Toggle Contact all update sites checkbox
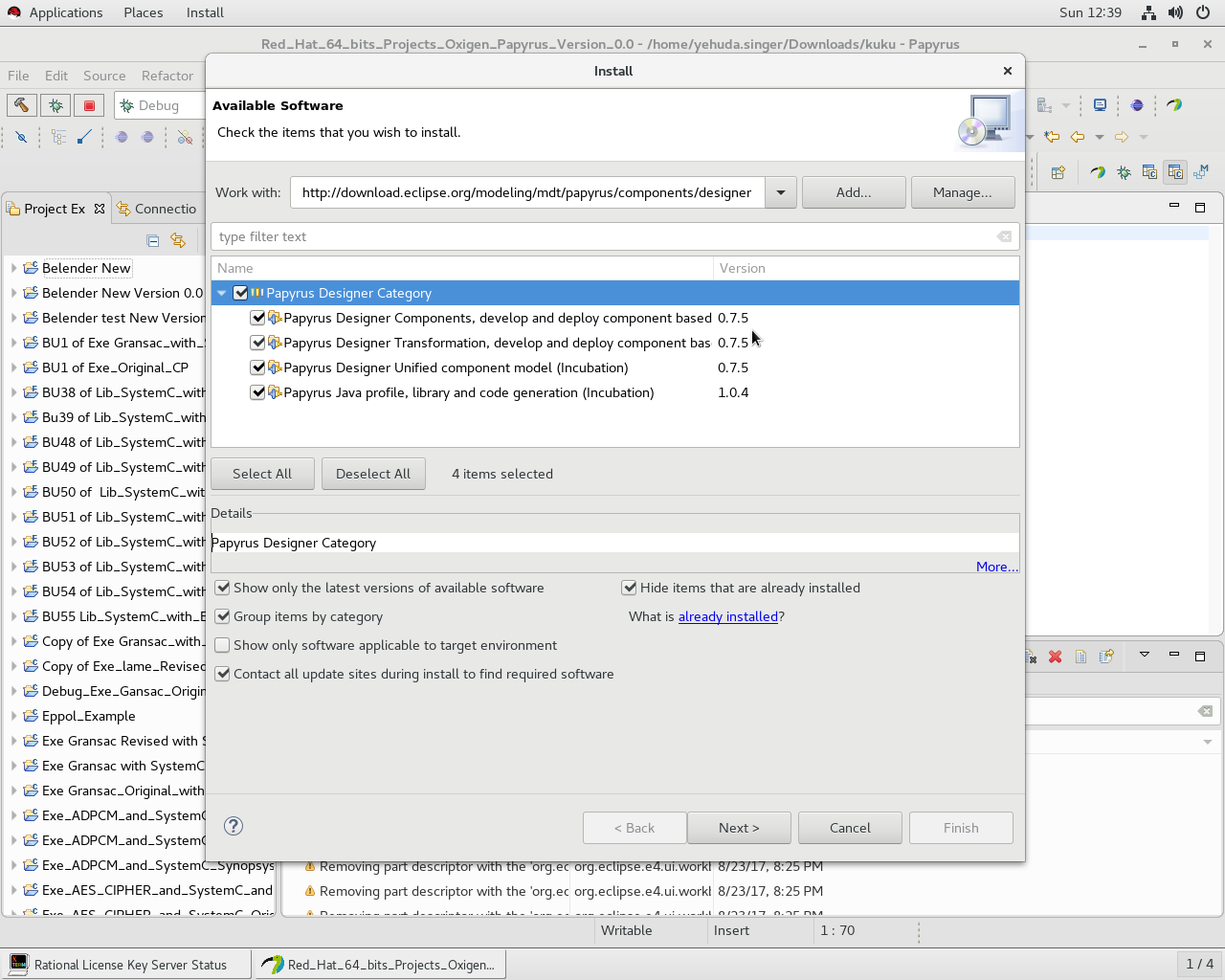This screenshot has width=1225, height=980. (223, 674)
